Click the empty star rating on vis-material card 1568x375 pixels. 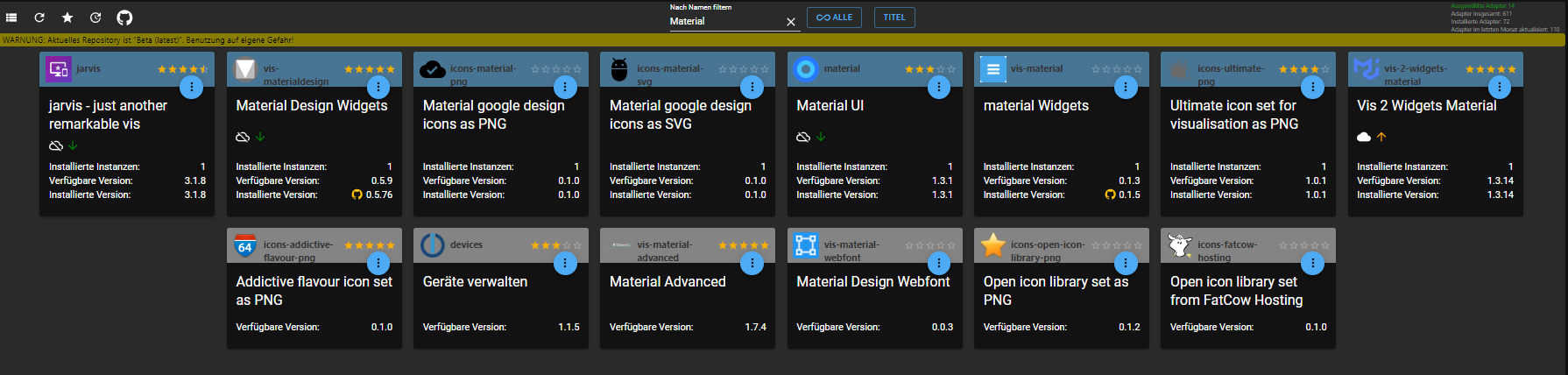[1117, 69]
